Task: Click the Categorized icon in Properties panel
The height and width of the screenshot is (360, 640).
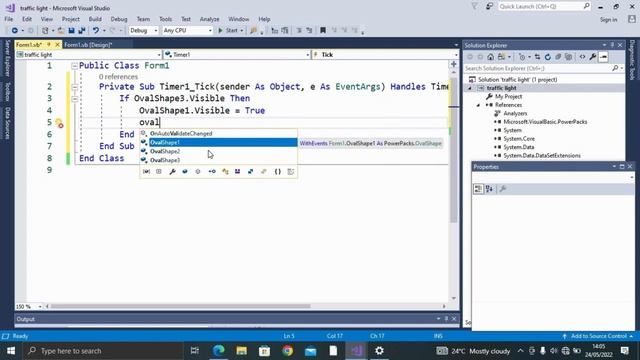Action: [478, 189]
